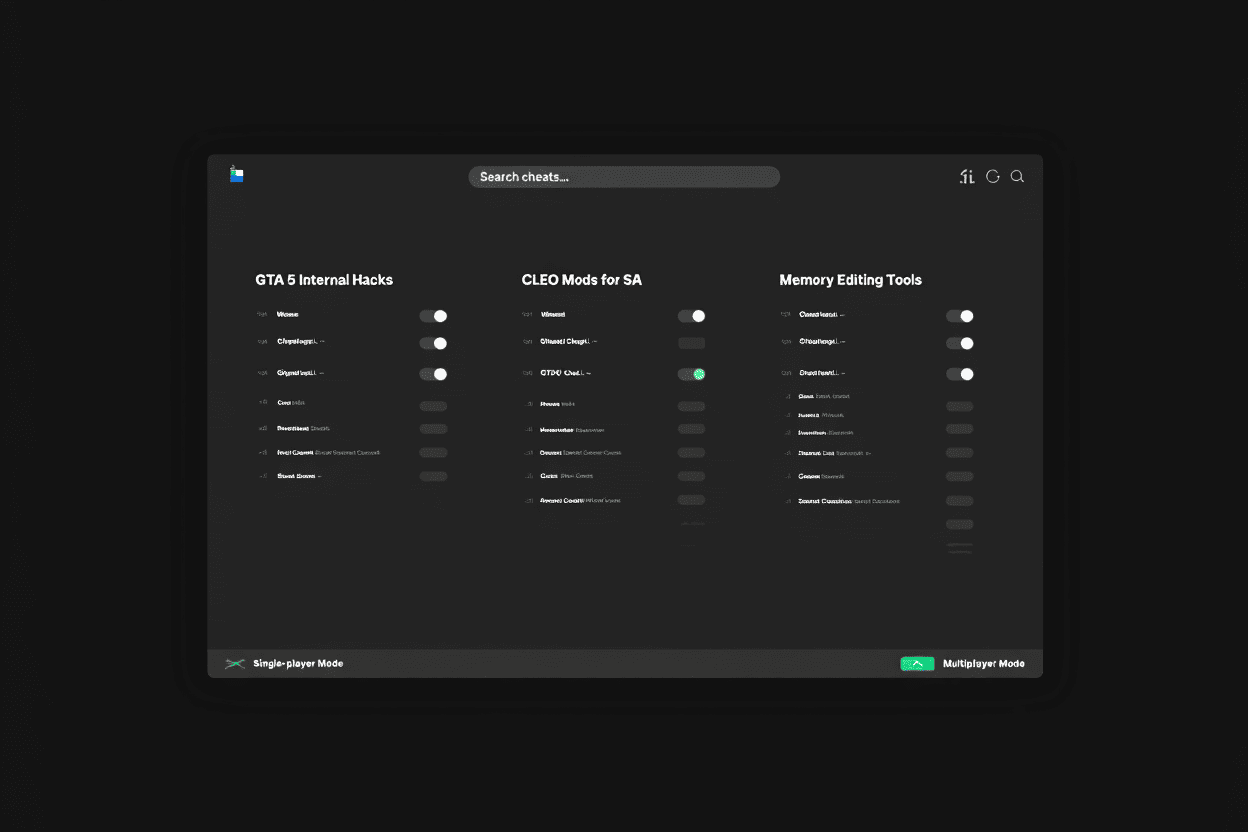Screen dimensions: 1248x832
Task: Toggle the first switch under GTA 5 Internal Hacks
Action: pyautogui.click(x=433, y=316)
